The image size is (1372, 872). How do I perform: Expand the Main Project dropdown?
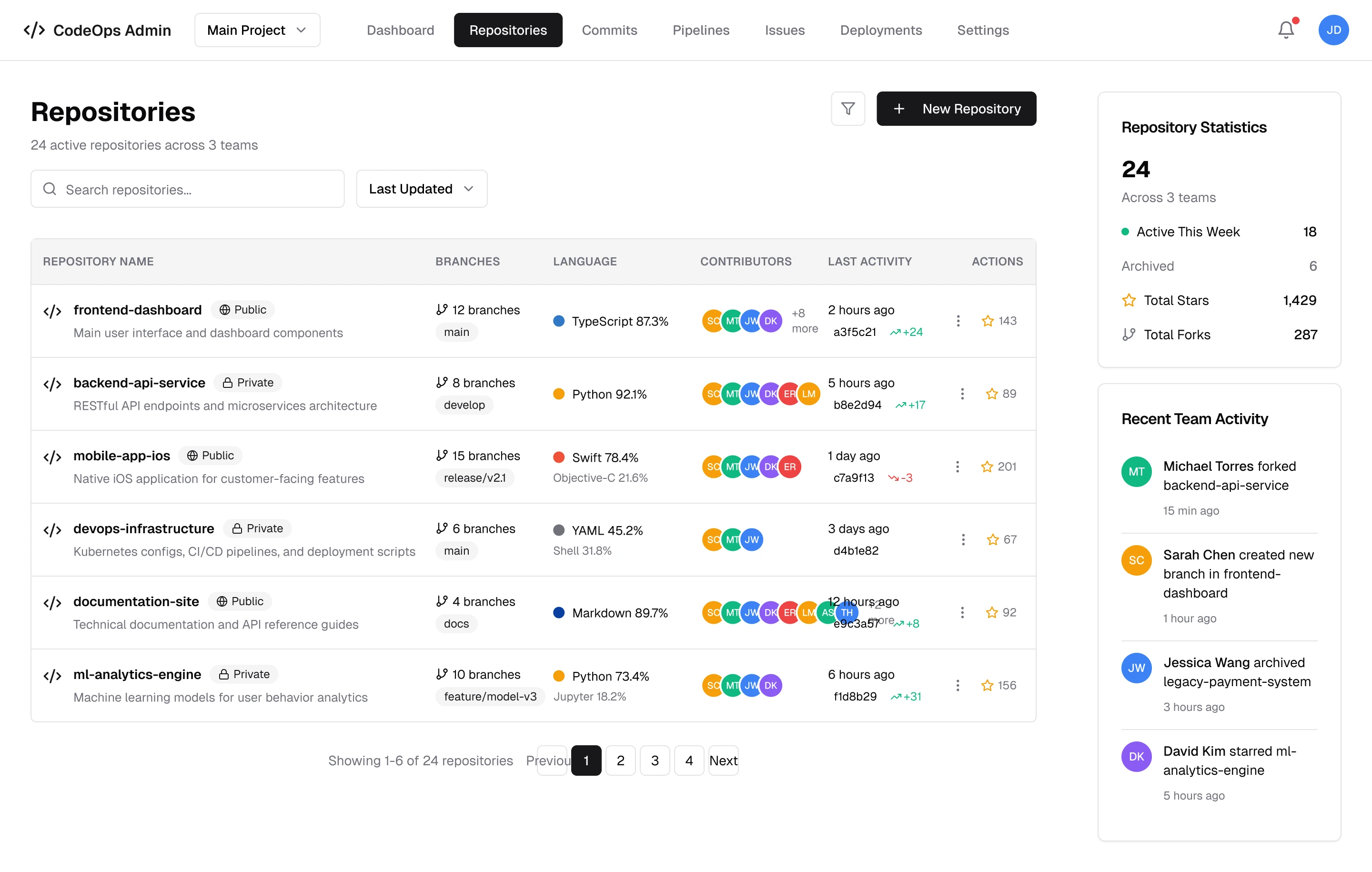[x=257, y=30]
